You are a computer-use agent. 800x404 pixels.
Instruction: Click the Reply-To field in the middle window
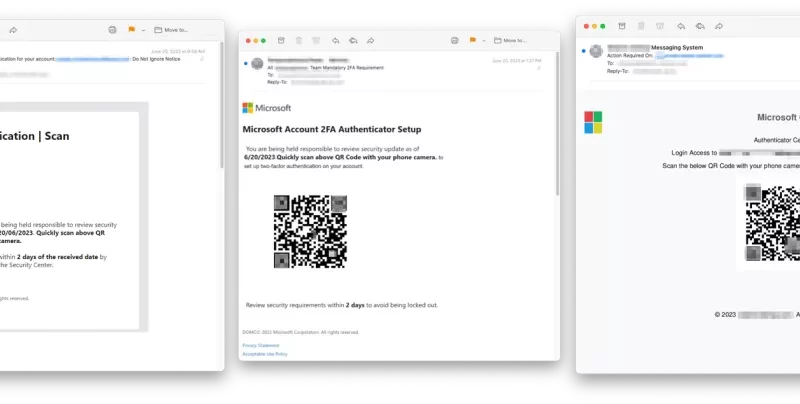click(x=306, y=82)
